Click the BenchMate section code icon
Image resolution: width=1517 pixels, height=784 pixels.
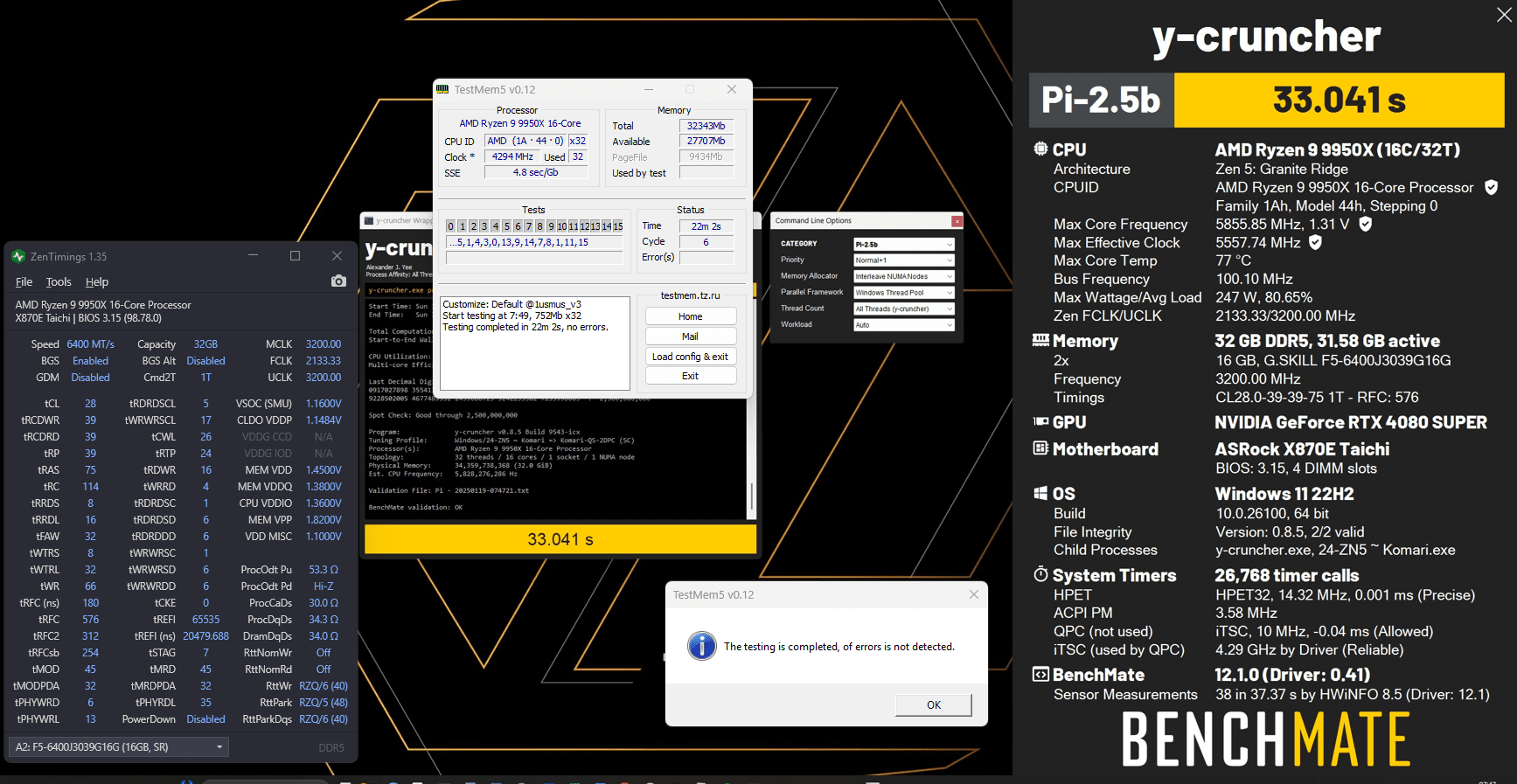click(1040, 674)
